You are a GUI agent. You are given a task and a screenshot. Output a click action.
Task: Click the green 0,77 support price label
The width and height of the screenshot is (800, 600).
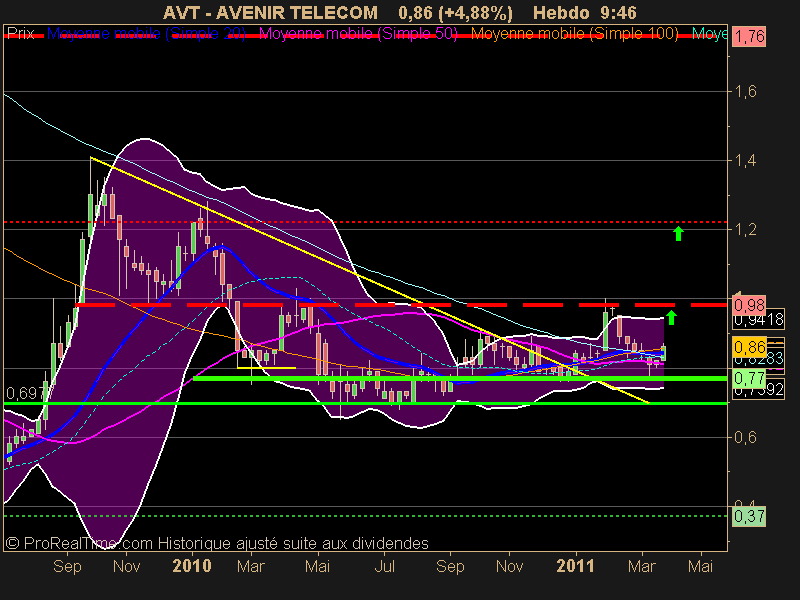749,379
